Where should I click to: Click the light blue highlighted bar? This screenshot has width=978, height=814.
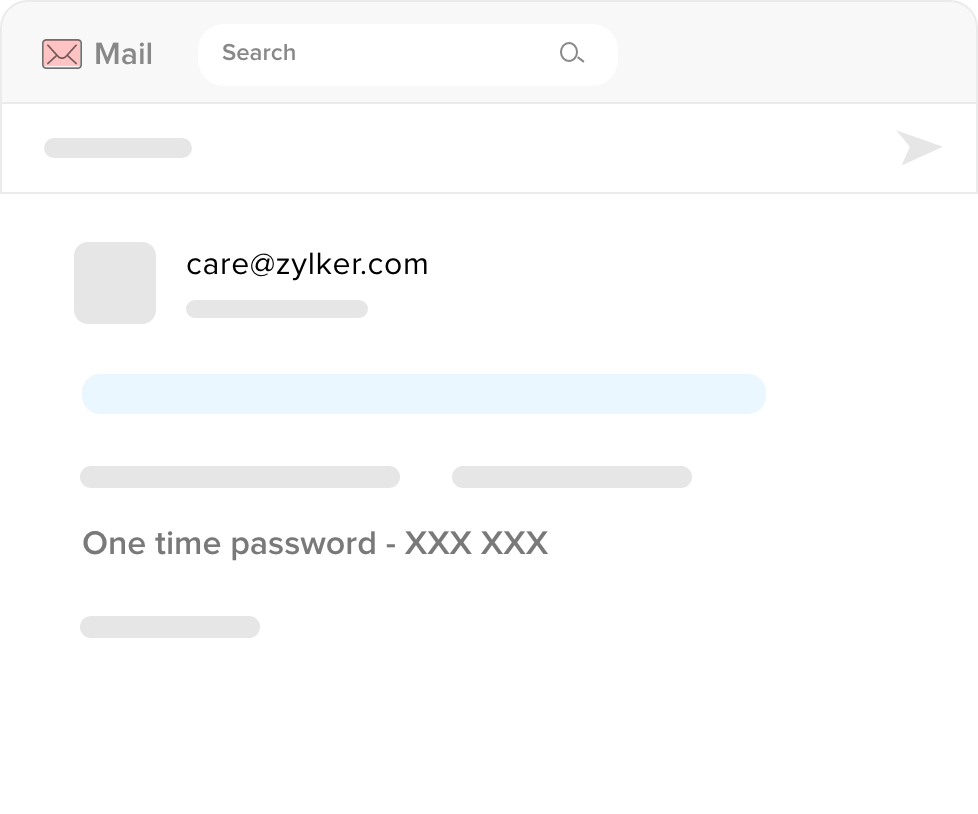[x=423, y=394]
